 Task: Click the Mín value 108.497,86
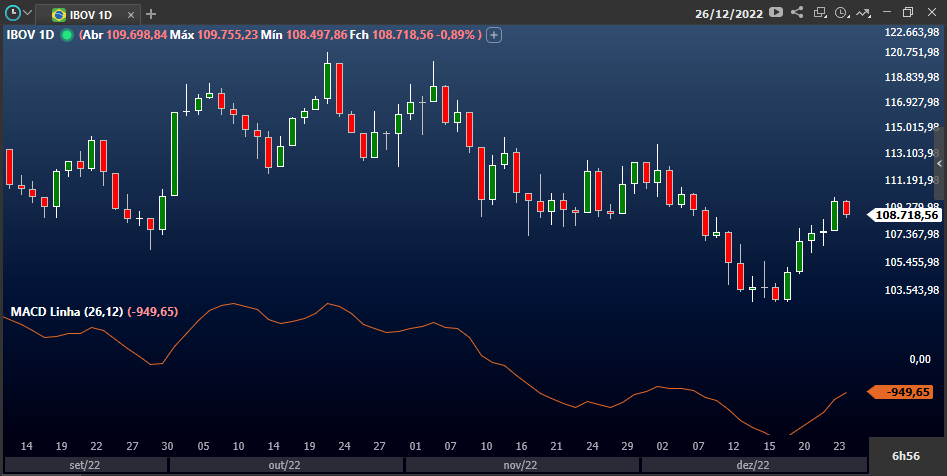click(316, 34)
